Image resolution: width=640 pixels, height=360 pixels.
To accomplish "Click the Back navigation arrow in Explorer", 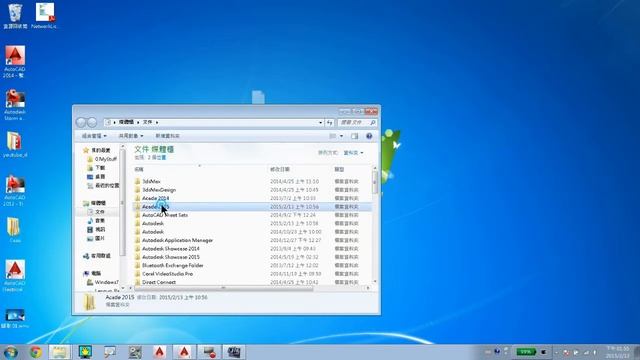I will tap(81, 122).
